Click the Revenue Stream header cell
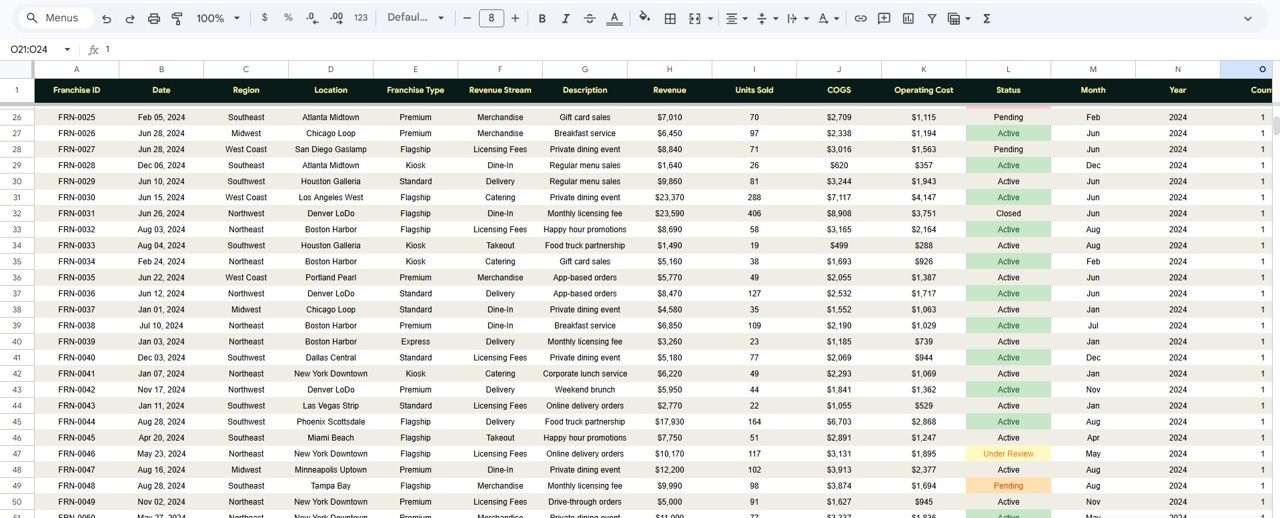Viewport: 1280px width, 518px height. click(500, 90)
